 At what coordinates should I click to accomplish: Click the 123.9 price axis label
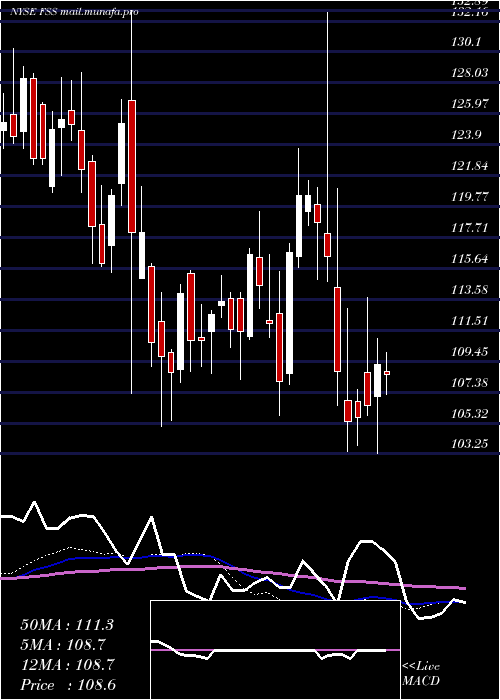467,135
